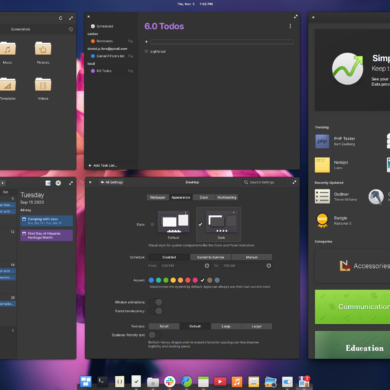Launch Slack from the dock
This screenshot has height=390, width=390.
(170, 381)
